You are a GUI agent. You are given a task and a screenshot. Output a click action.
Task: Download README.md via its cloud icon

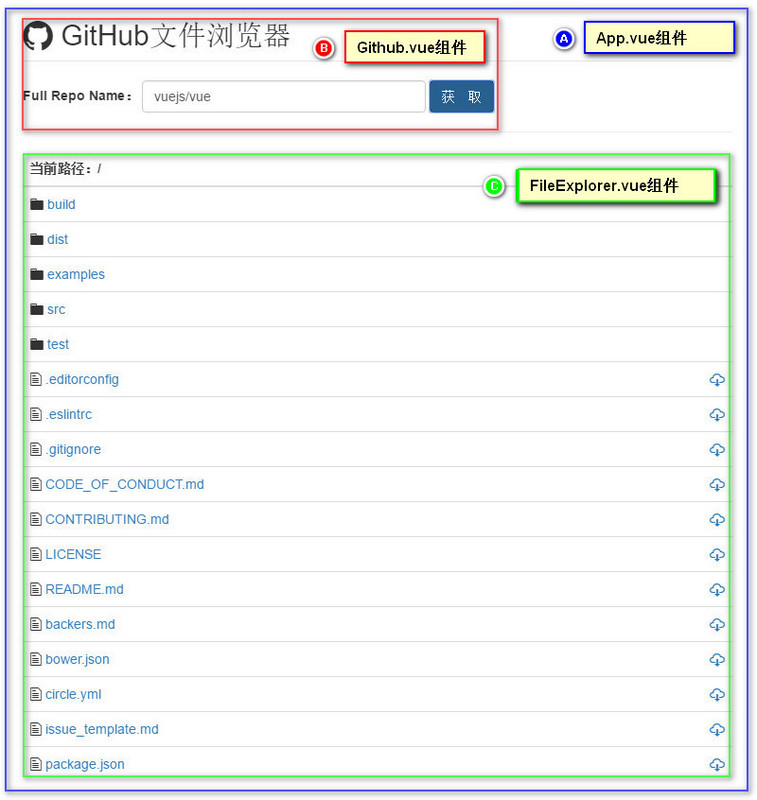pos(717,589)
